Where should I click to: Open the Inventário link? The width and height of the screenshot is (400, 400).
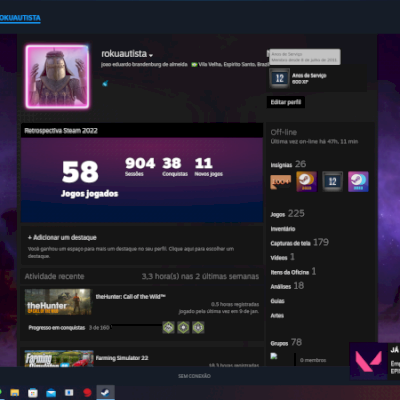(283, 229)
